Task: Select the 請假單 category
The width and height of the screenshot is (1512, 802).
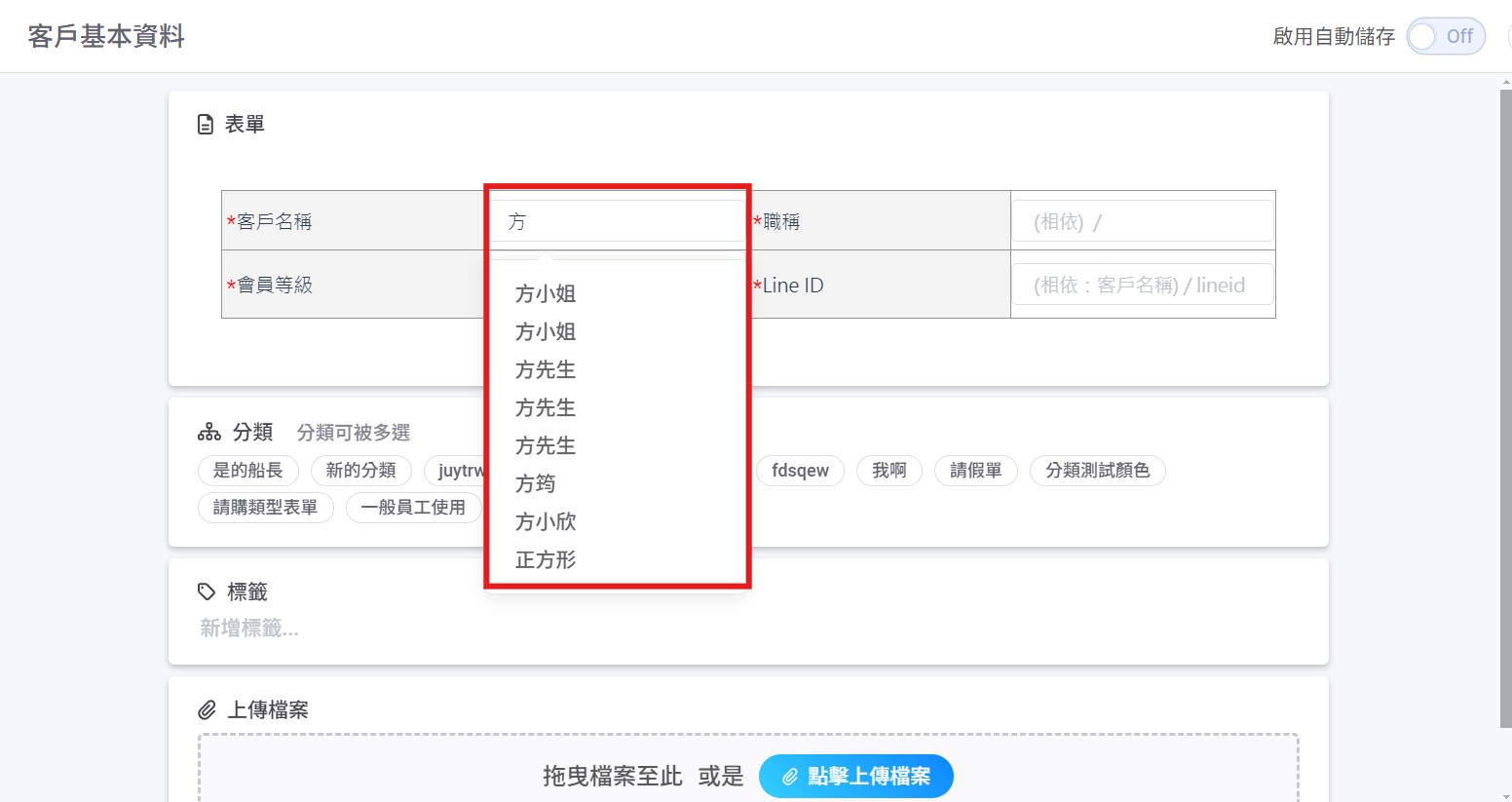Action: pos(975,471)
